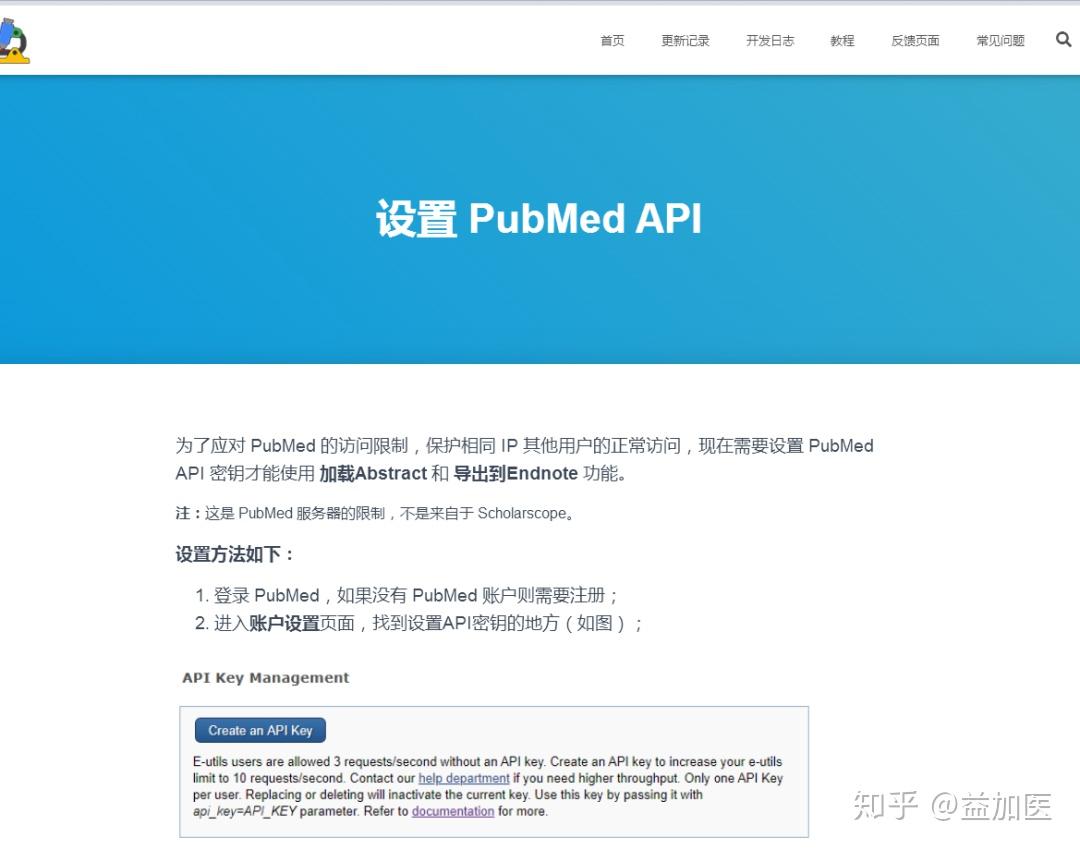Image resolution: width=1080 pixels, height=850 pixels.
Task: Click the 设置 PubMed API page title
Action: coord(539,218)
